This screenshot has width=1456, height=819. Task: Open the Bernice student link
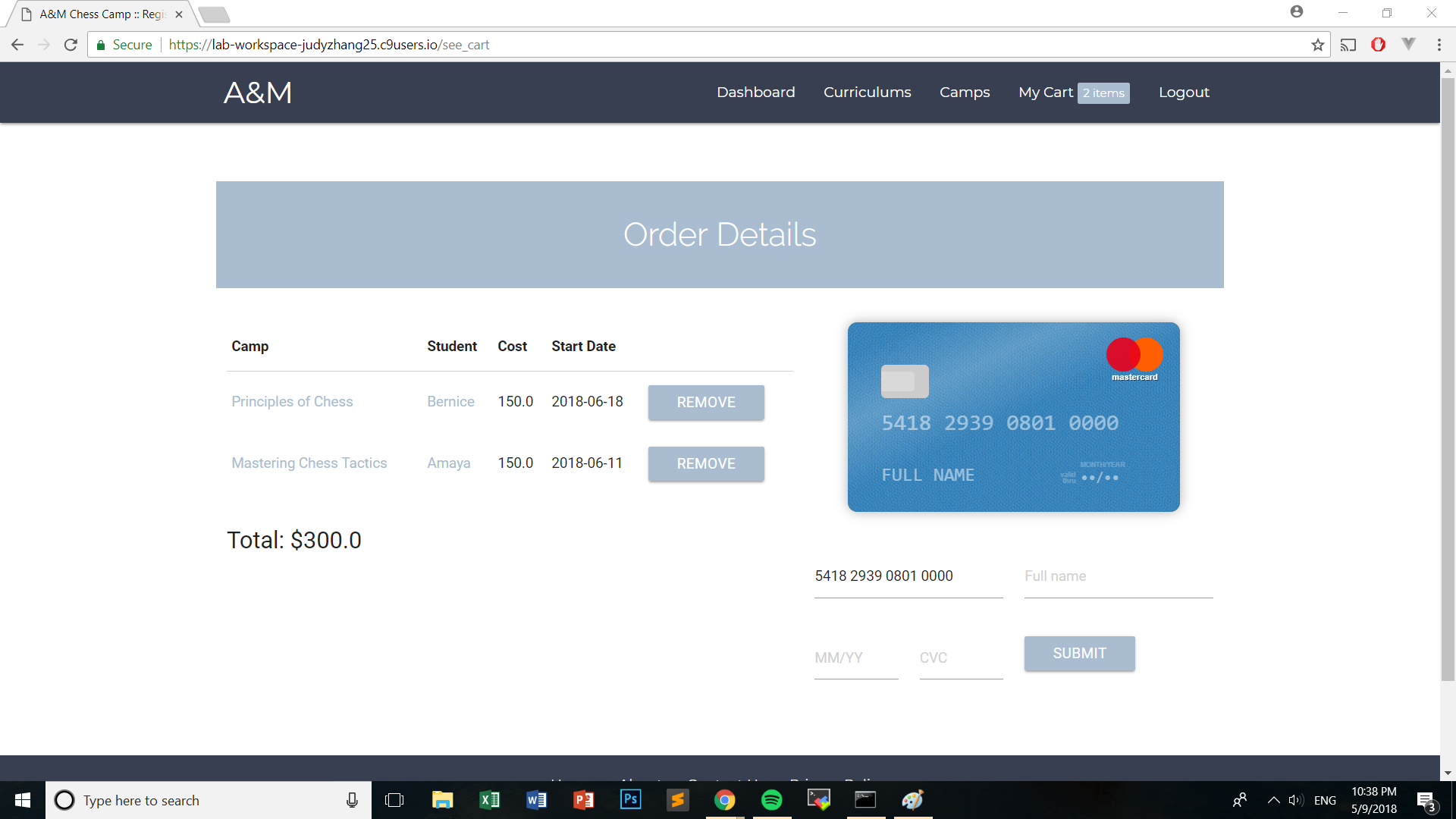point(450,402)
